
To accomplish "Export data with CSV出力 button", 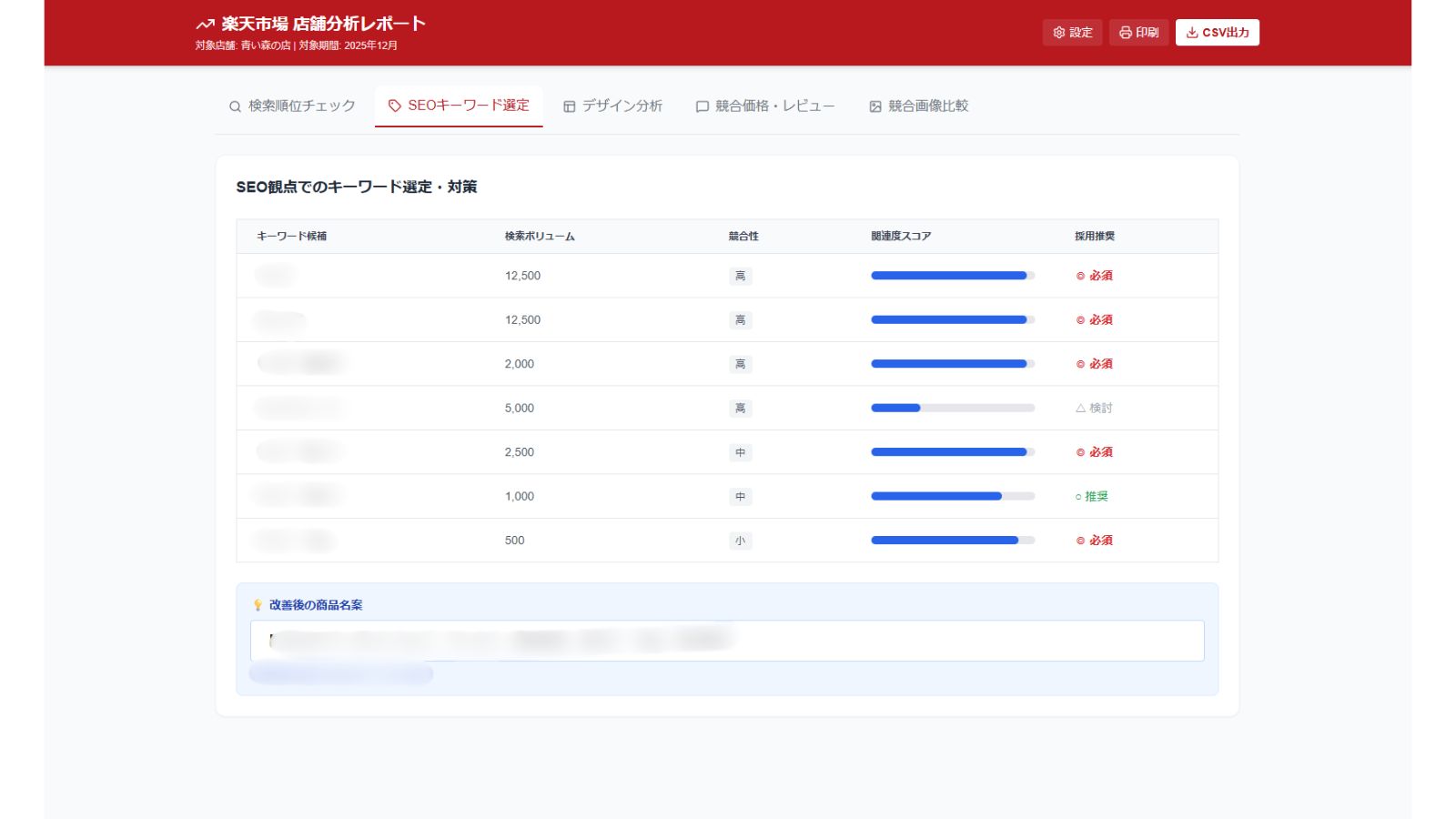I will coord(1217,33).
